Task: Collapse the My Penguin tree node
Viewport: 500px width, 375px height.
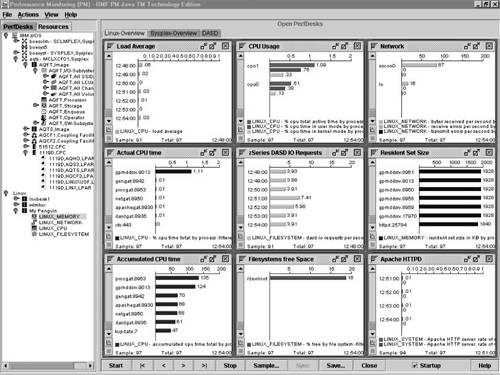Action: coord(16,211)
